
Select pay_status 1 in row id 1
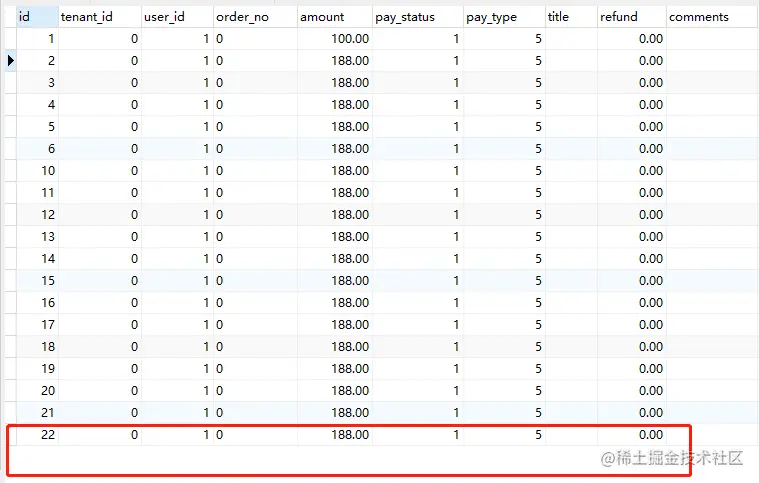click(x=418, y=39)
